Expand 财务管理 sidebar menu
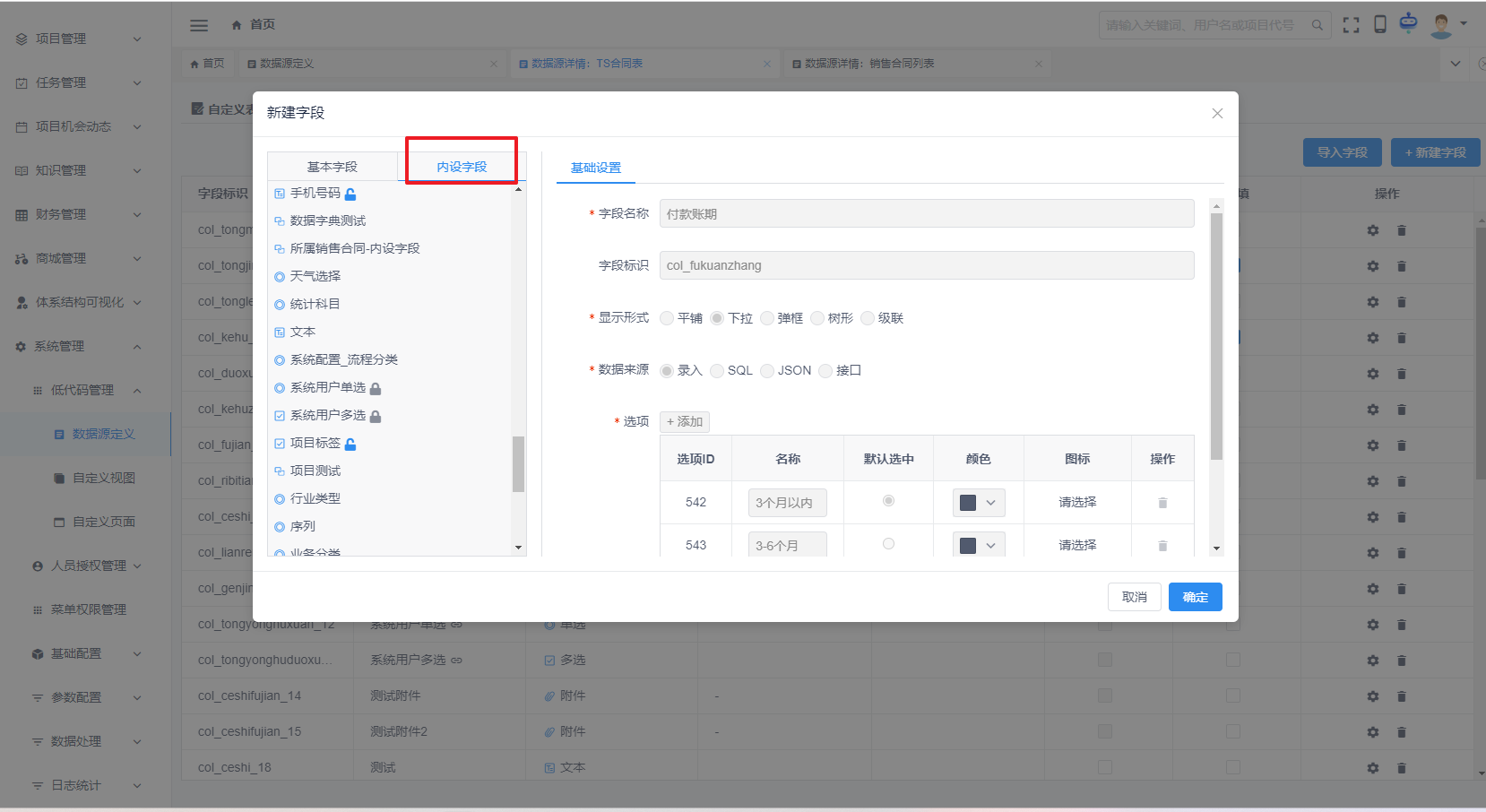Viewport: 1486px width, 812px height. (137, 214)
